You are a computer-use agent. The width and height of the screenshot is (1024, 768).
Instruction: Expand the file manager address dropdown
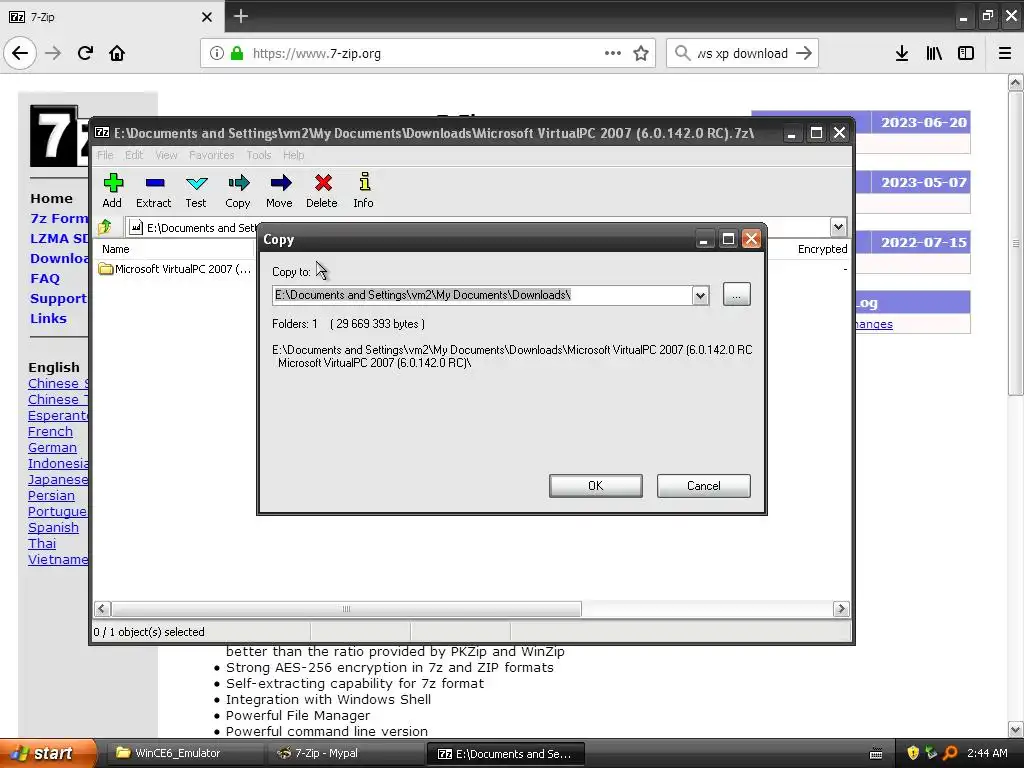839,227
